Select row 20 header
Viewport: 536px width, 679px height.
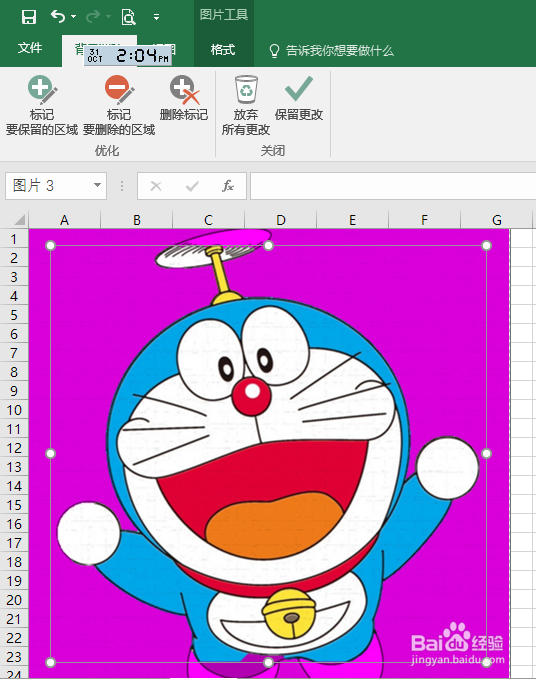[14, 600]
